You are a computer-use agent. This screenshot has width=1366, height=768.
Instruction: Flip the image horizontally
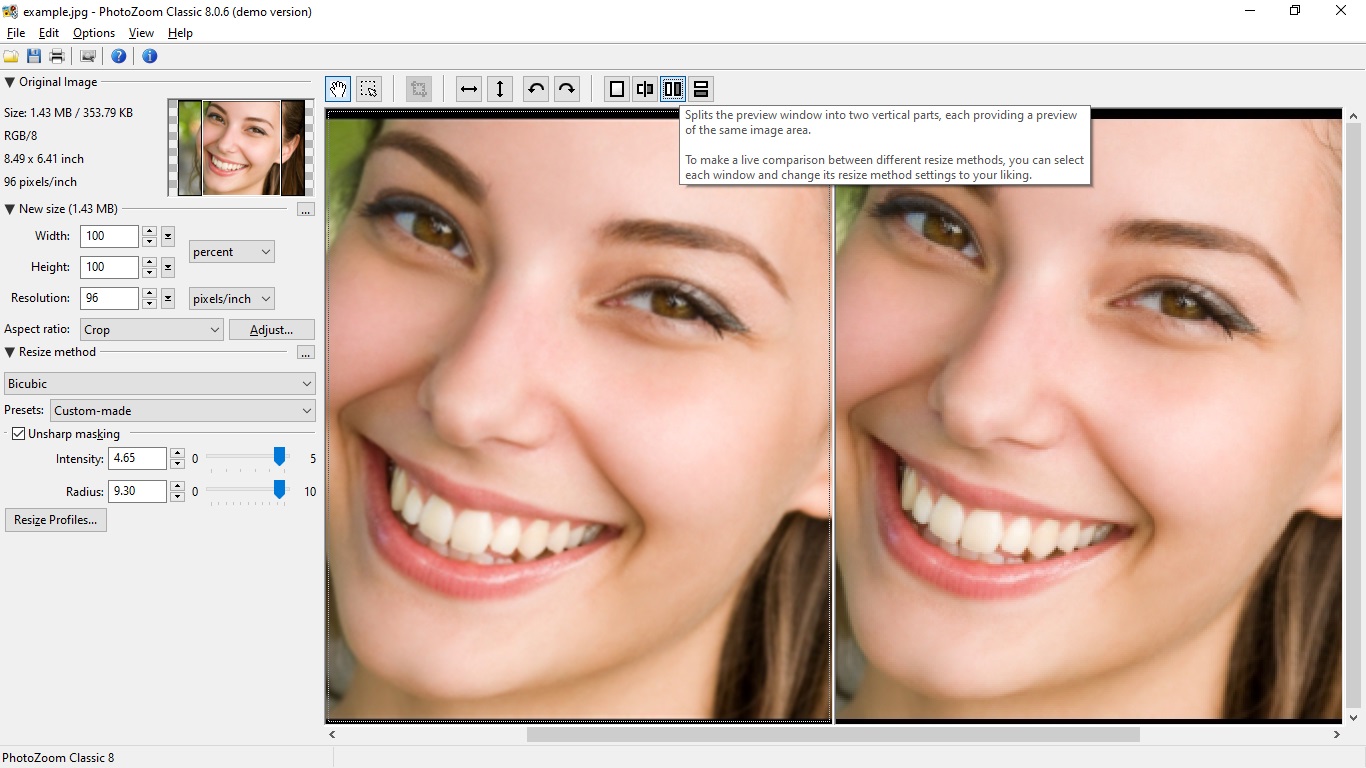pyautogui.click(x=469, y=89)
